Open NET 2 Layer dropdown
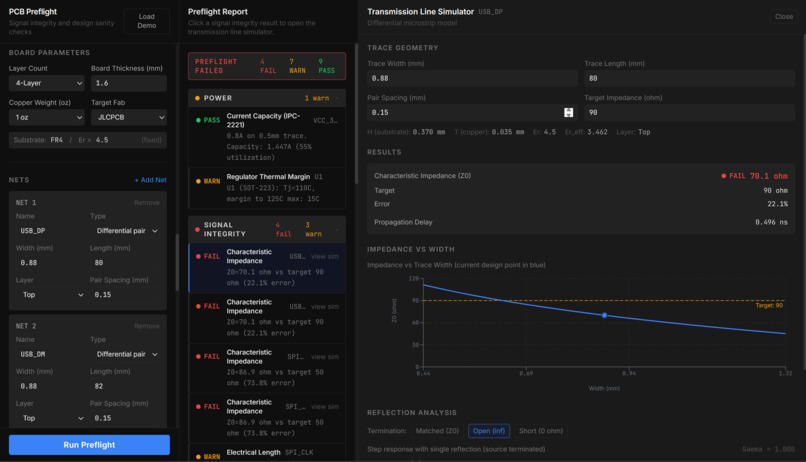This screenshot has width=806, height=462. [50, 418]
